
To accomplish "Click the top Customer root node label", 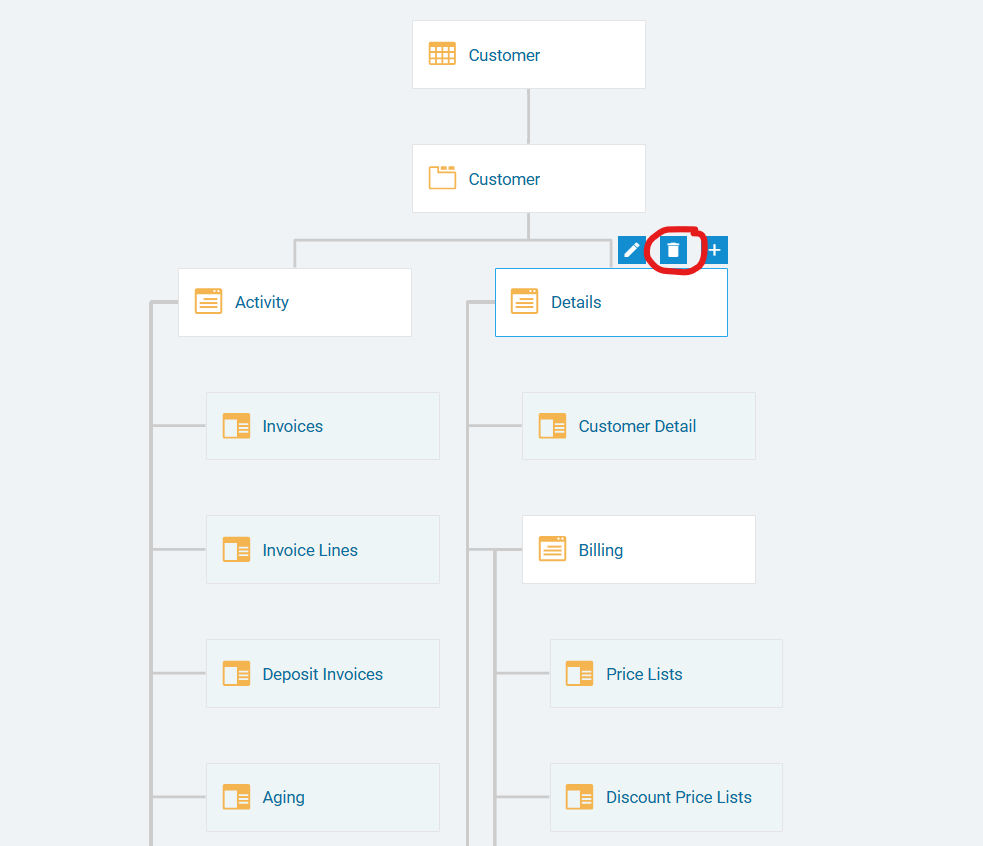I will (x=504, y=55).
